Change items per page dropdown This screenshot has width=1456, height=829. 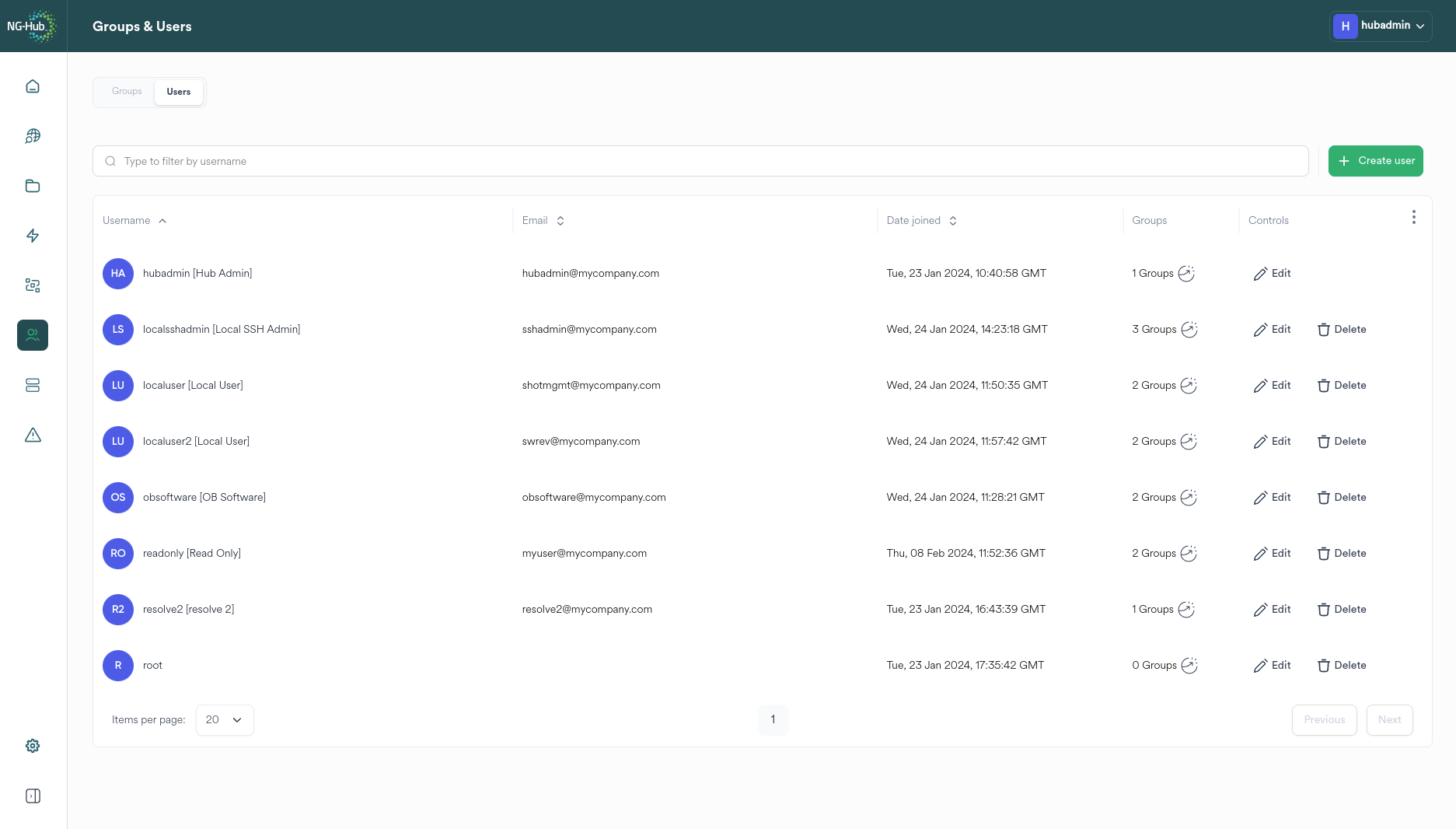[x=224, y=719]
